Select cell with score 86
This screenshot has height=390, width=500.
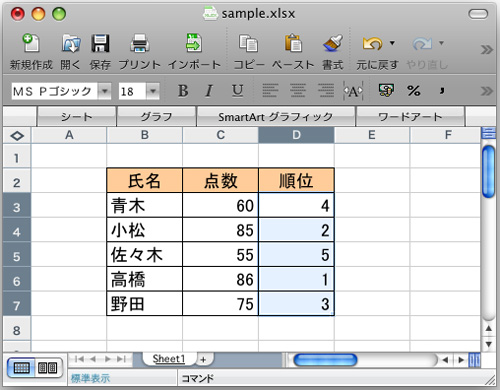220,279
